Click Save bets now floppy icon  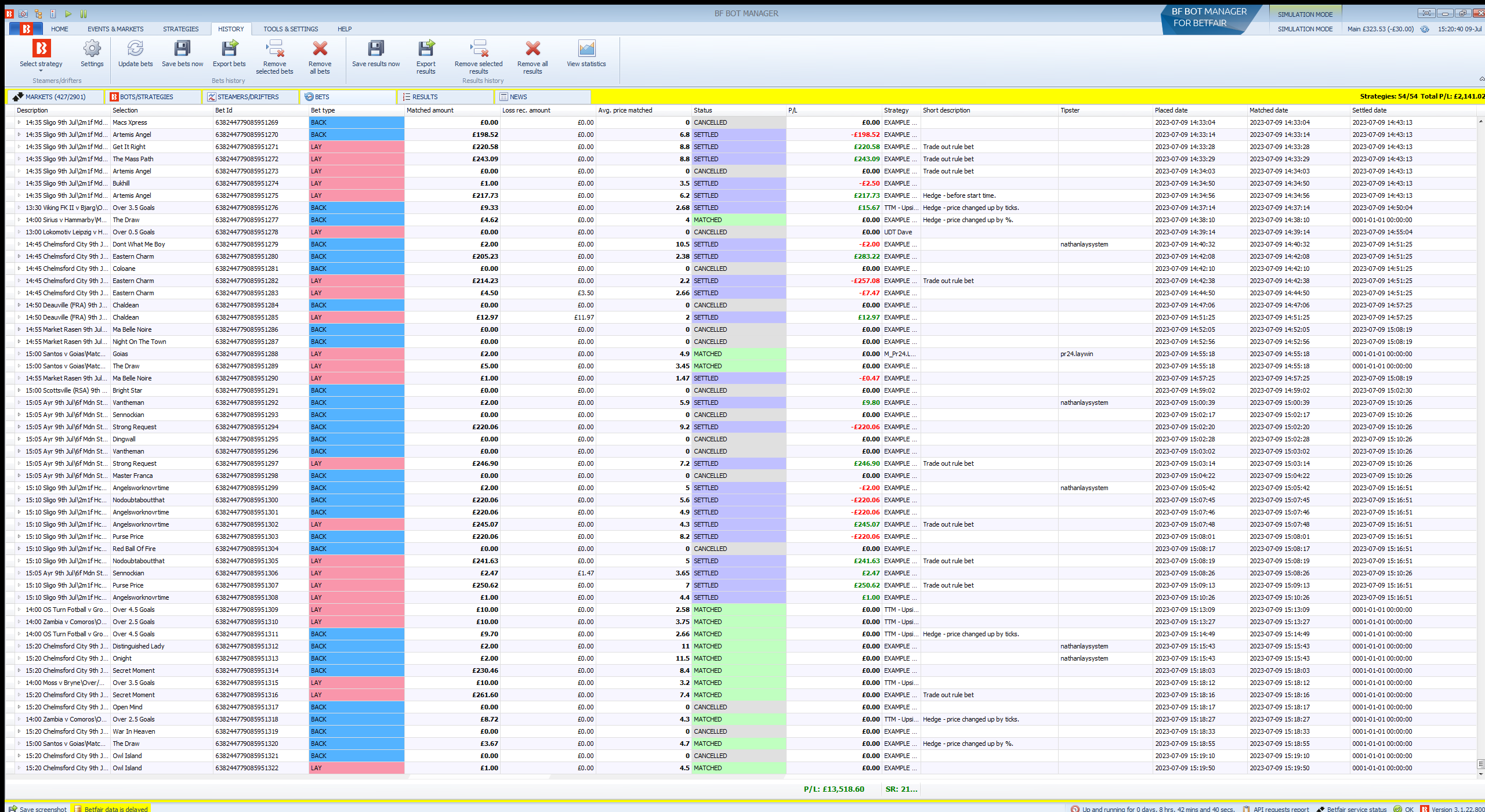pyautogui.click(x=182, y=48)
